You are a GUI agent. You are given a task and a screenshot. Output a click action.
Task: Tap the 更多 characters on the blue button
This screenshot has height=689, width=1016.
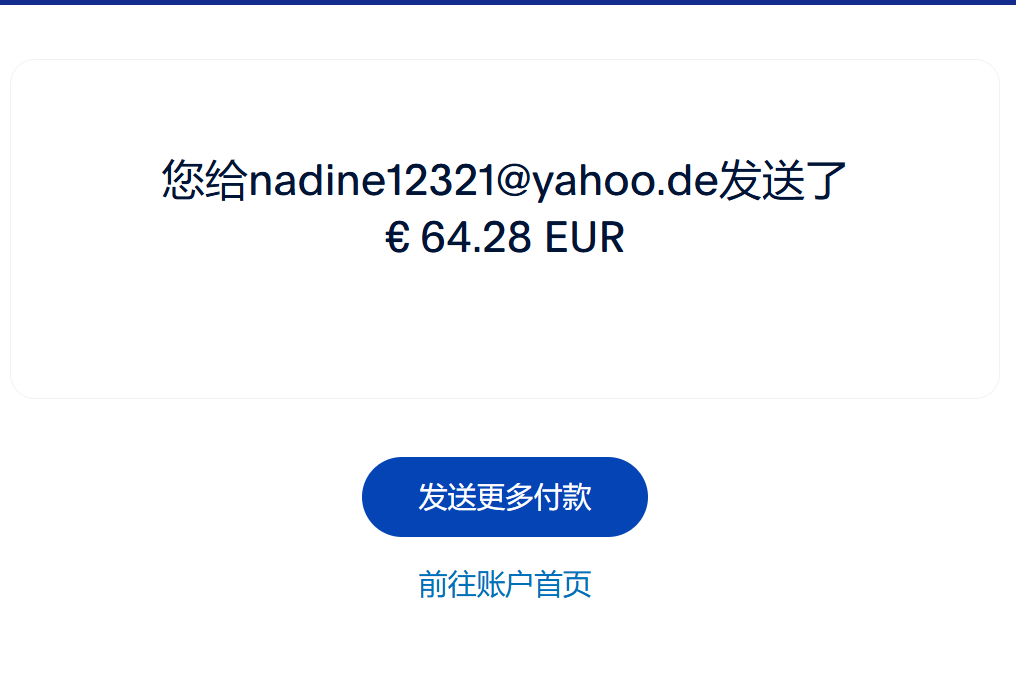[505, 497]
